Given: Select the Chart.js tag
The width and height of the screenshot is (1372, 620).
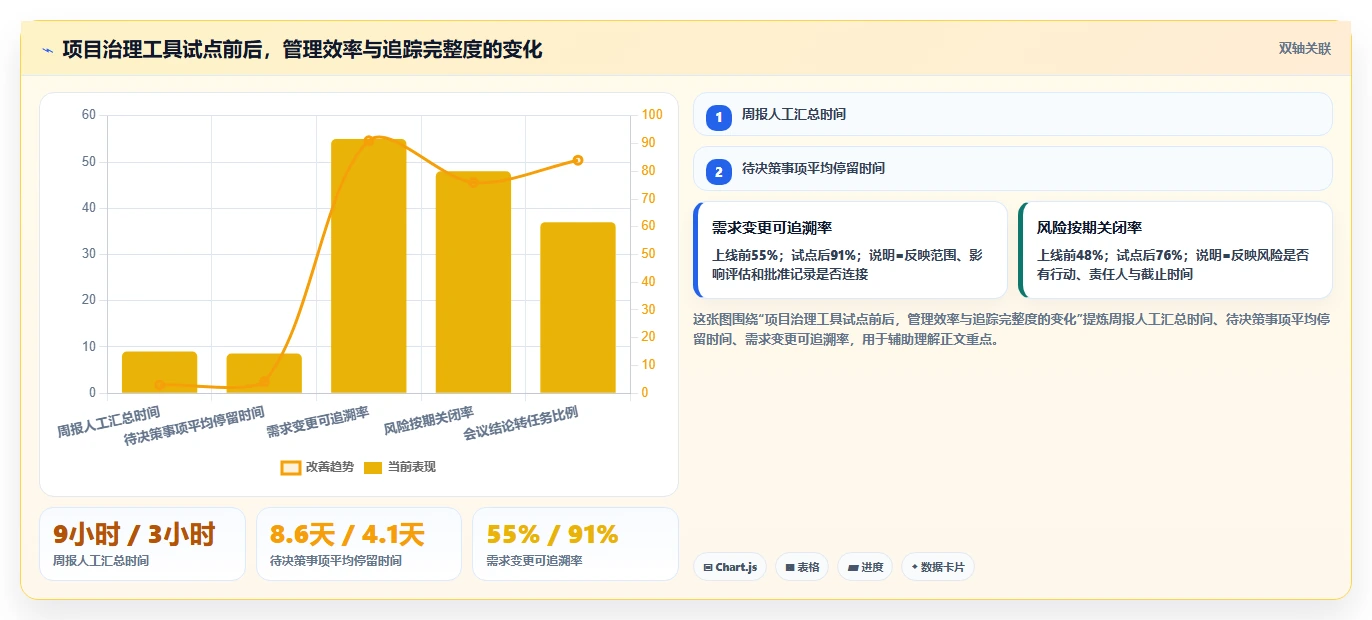Looking at the screenshot, I should click(x=730, y=567).
